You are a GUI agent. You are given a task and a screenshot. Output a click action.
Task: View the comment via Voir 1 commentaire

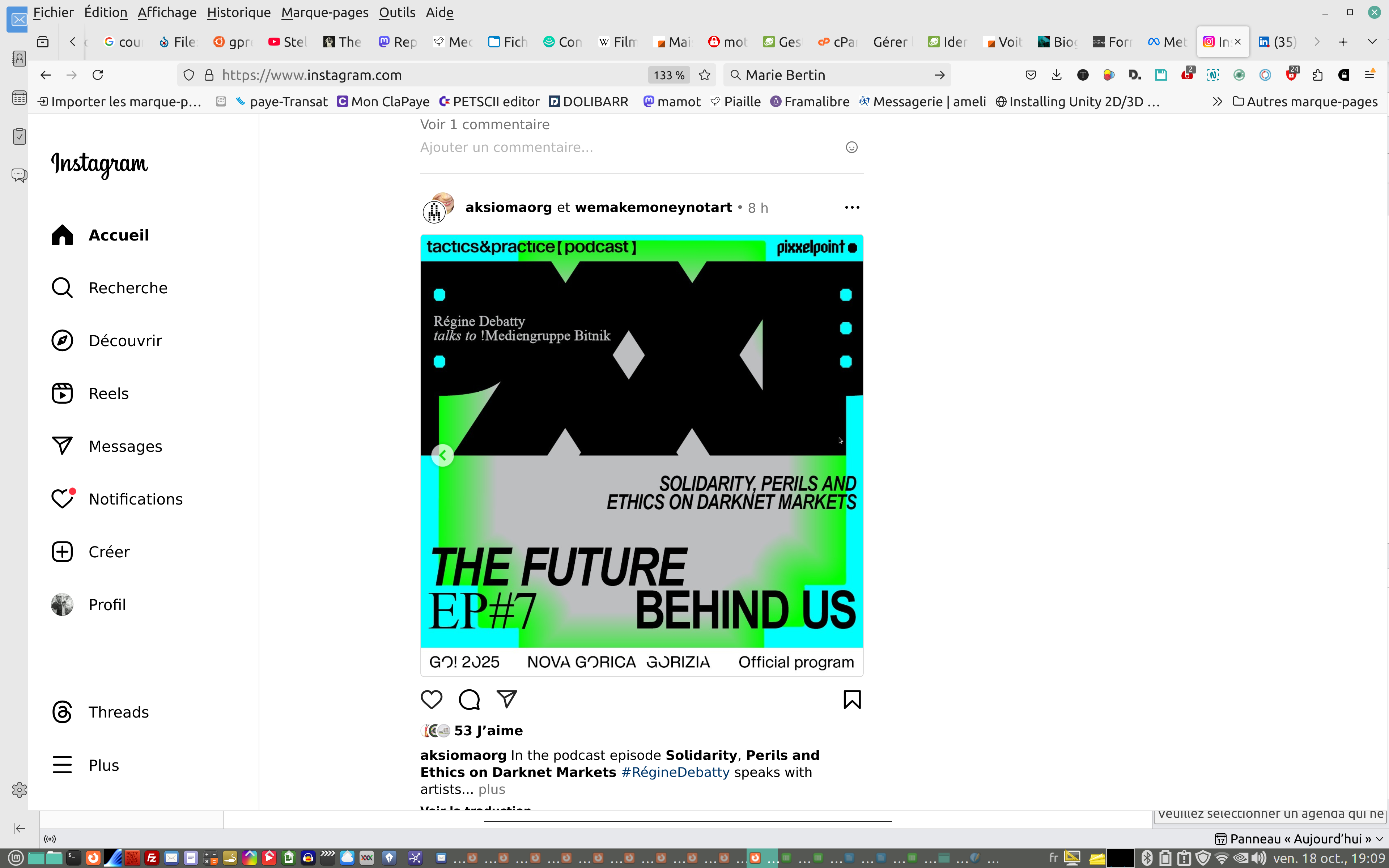tap(484, 124)
